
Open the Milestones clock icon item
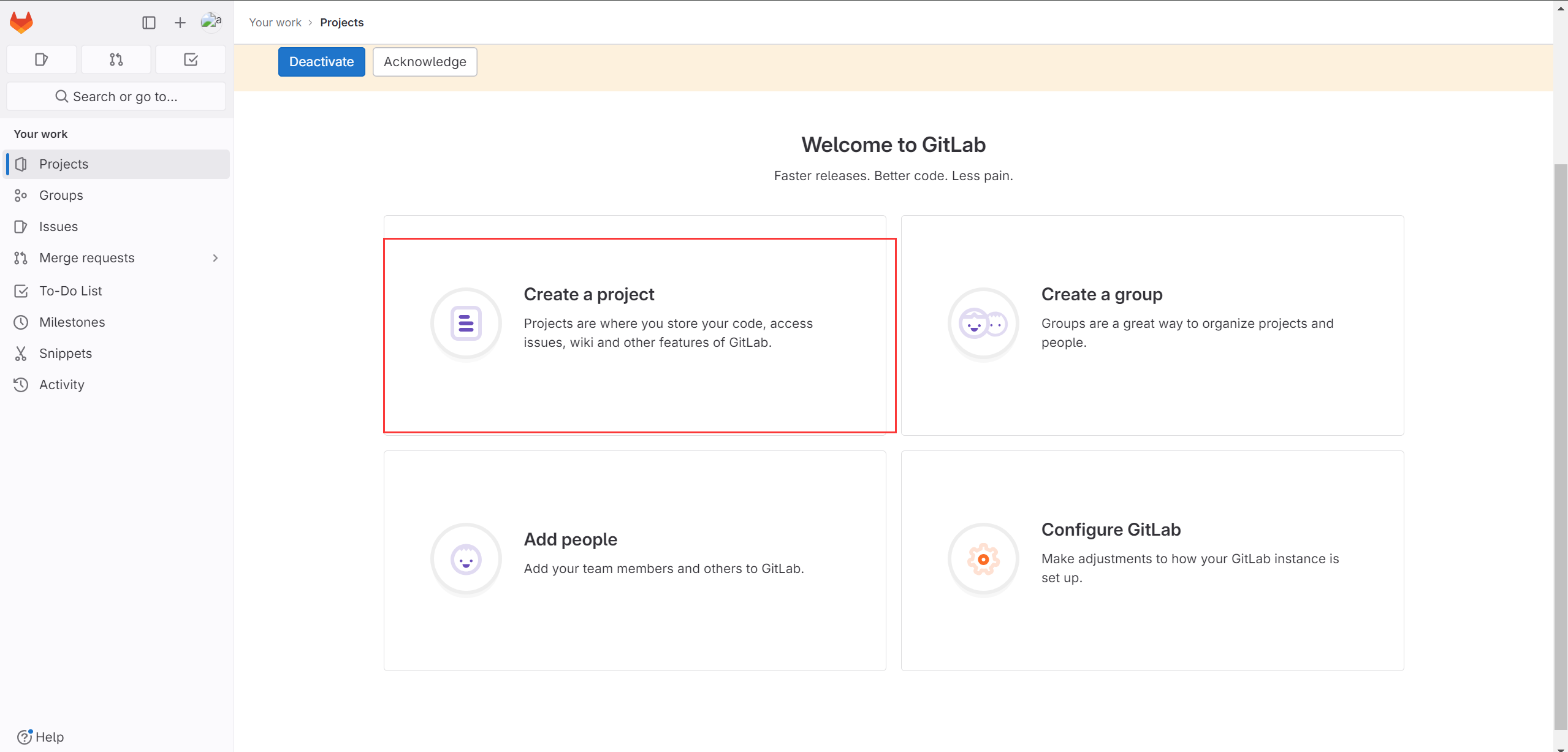tap(21, 322)
